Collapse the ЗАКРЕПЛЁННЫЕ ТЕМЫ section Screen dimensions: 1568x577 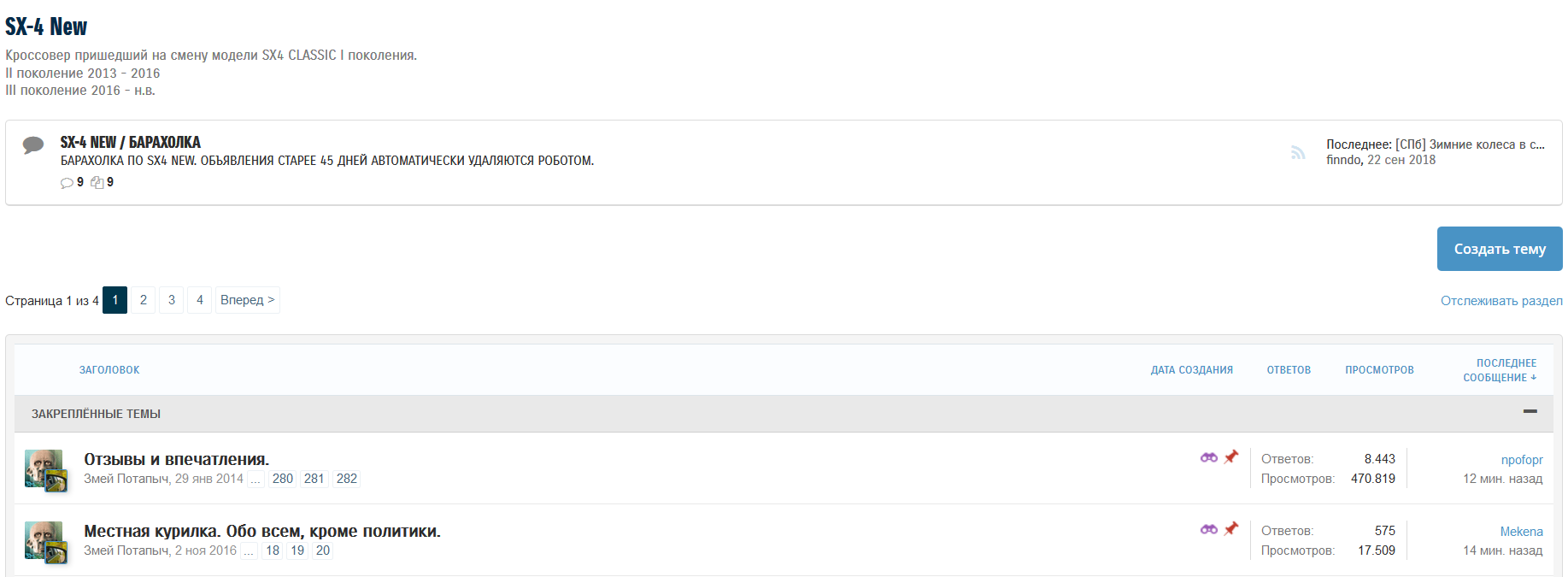(1530, 412)
